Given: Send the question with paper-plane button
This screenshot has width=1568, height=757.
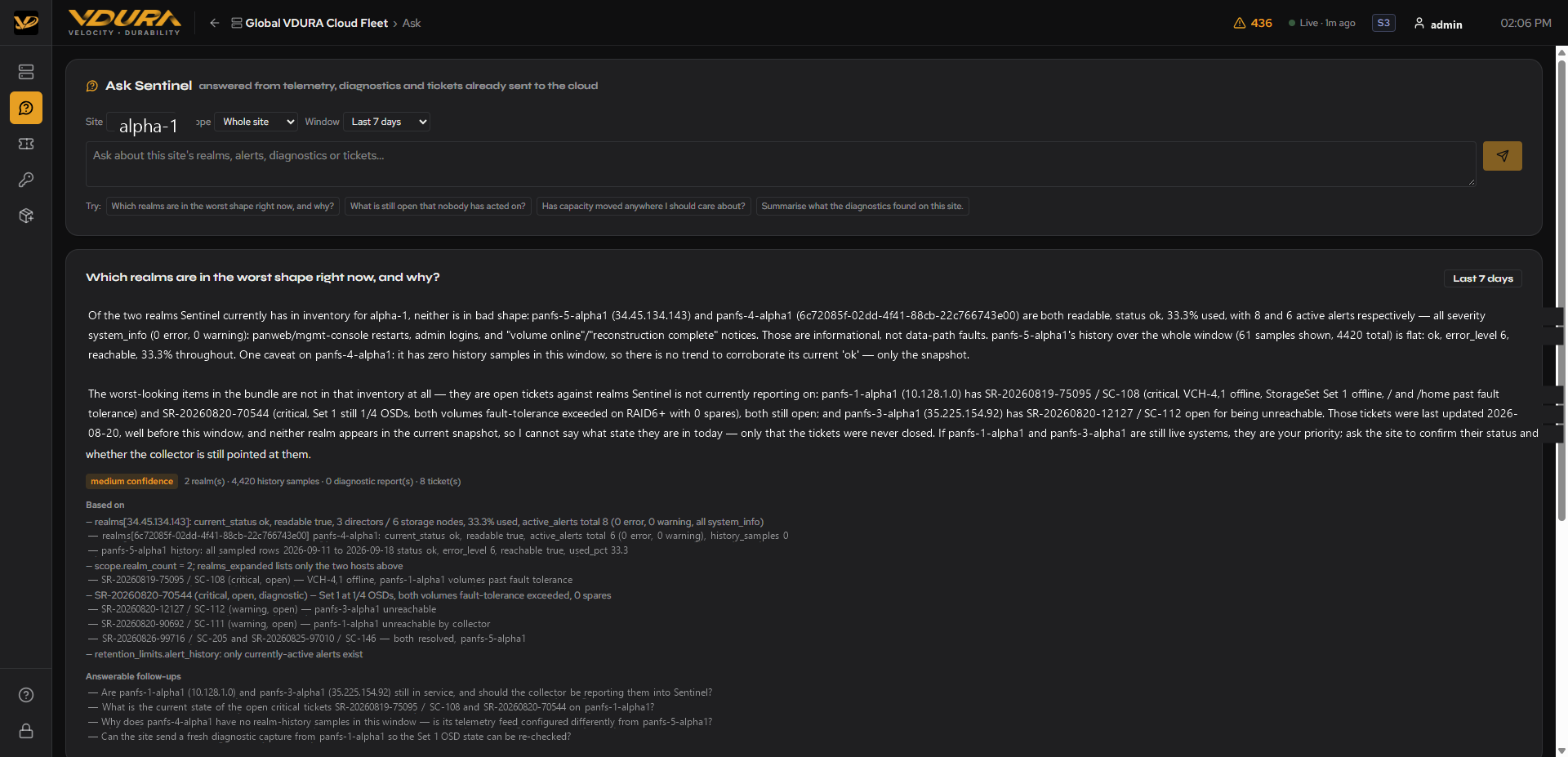Looking at the screenshot, I should (x=1502, y=156).
